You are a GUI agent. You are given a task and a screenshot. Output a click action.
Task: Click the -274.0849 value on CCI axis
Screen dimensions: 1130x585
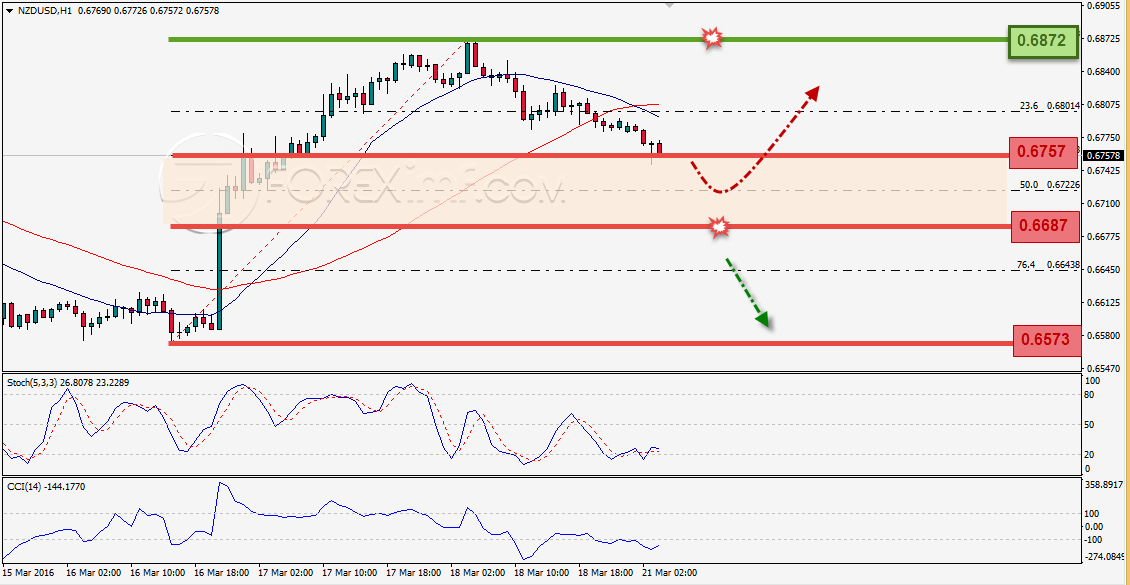point(1104,555)
